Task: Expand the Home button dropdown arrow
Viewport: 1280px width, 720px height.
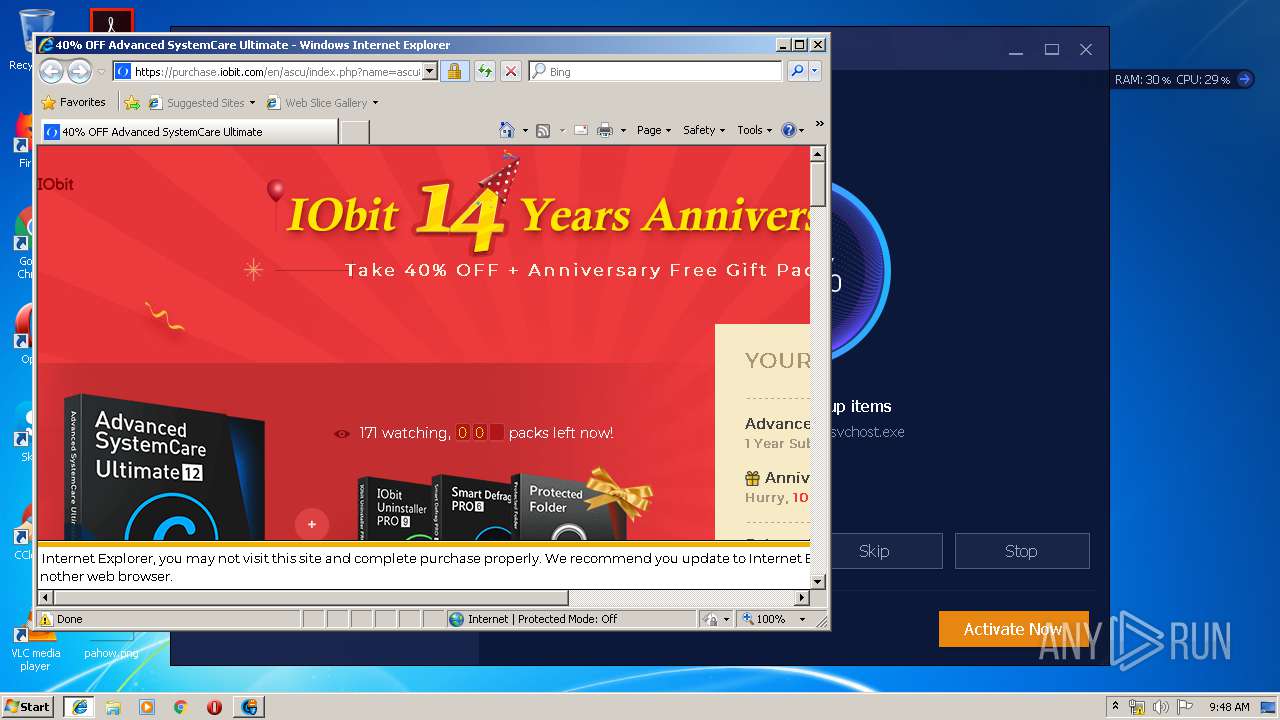Action: [525, 130]
